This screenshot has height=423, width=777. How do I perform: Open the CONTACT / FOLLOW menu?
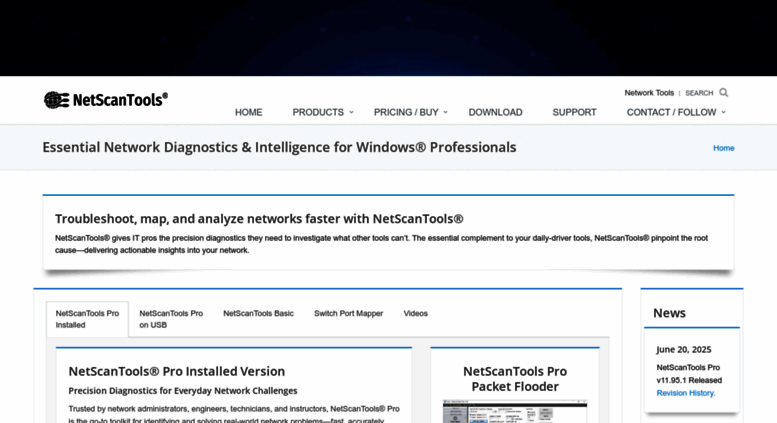[671, 112]
